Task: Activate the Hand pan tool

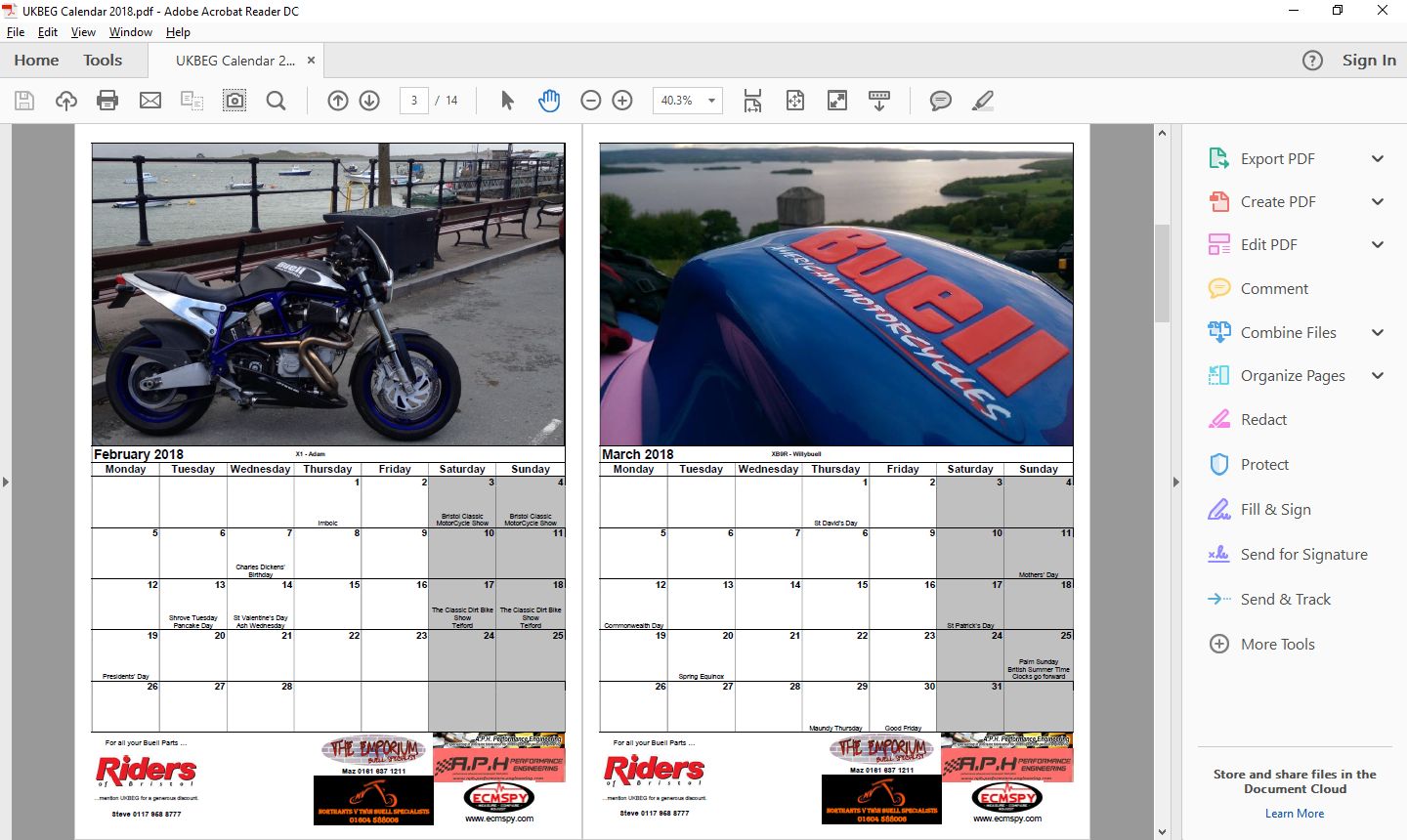Action: coord(549,101)
